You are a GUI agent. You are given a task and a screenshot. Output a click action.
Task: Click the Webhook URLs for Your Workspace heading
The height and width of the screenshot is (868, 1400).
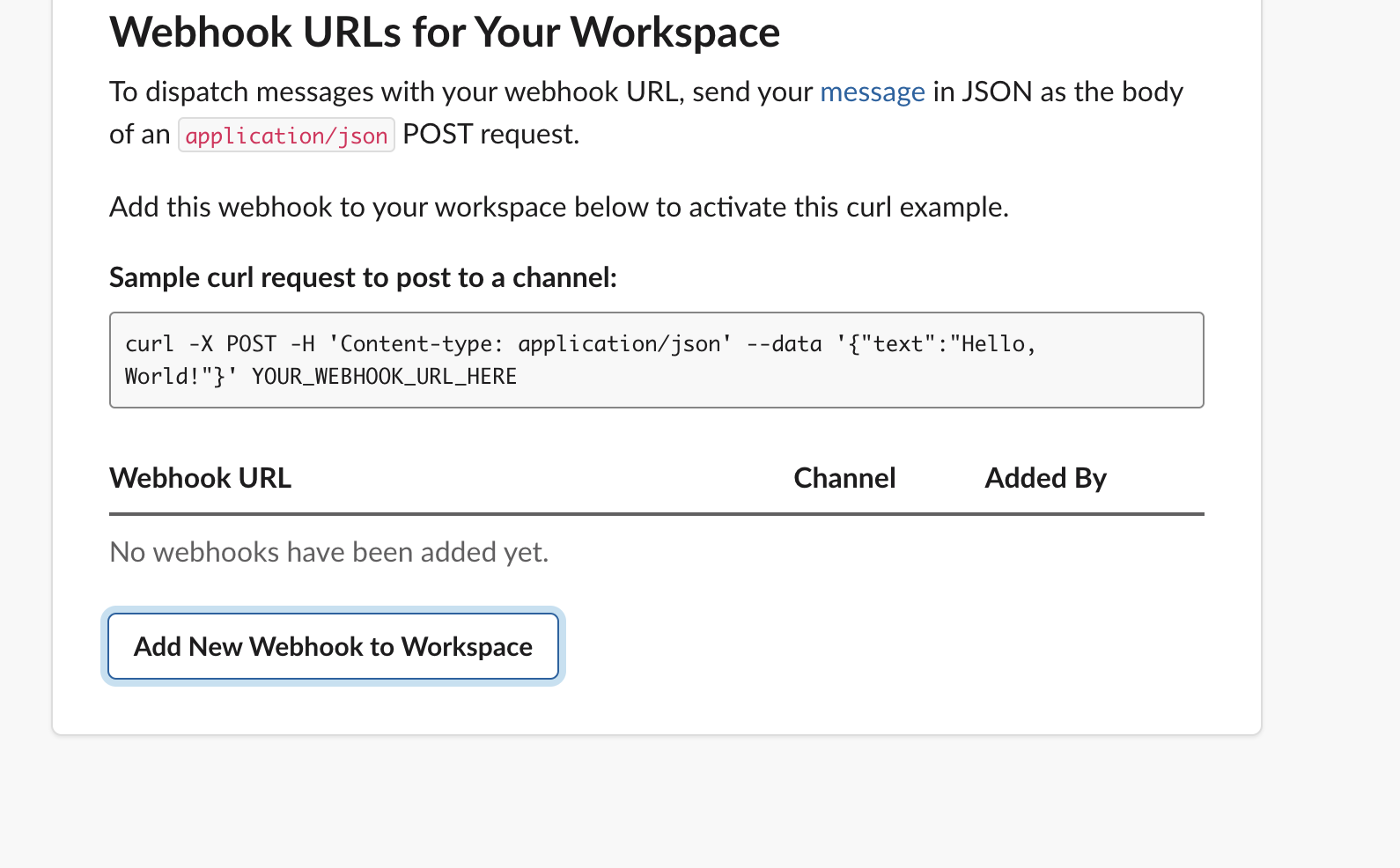point(445,33)
